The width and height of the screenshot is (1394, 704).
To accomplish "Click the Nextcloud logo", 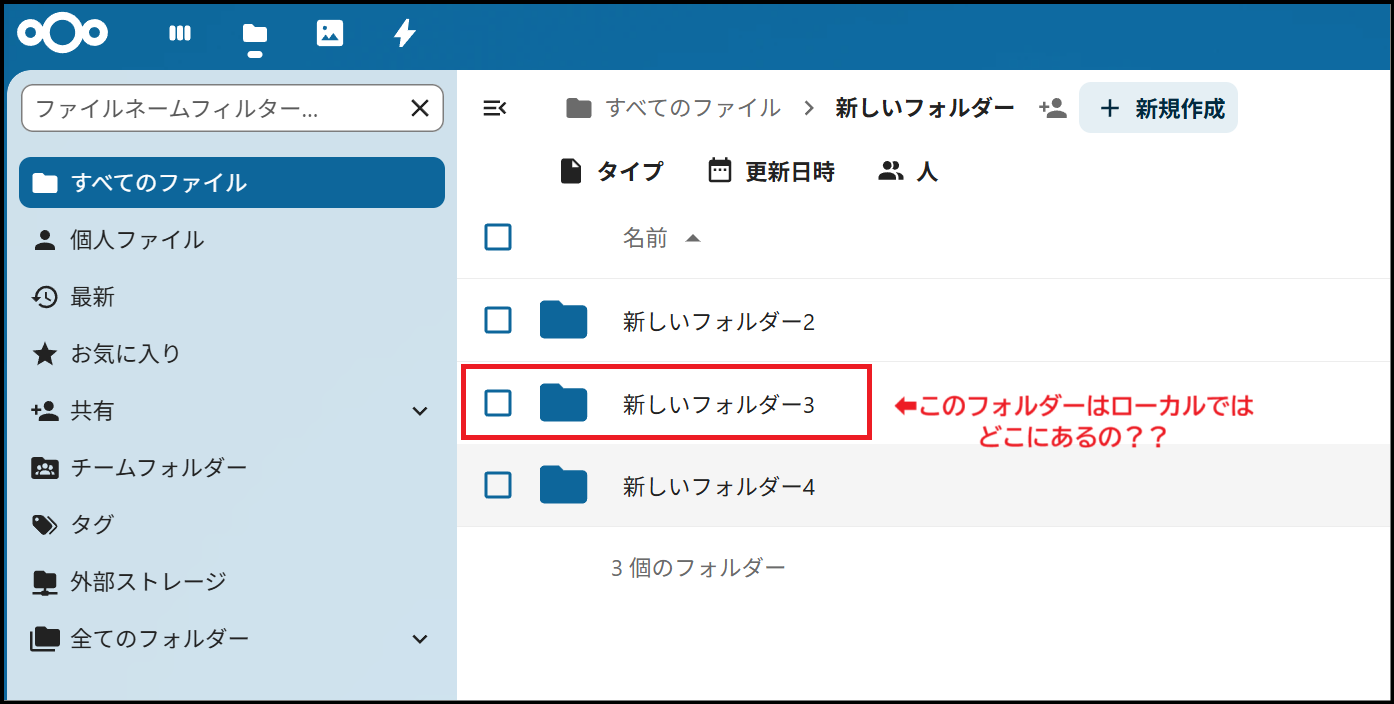I will [x=62, y=33].
